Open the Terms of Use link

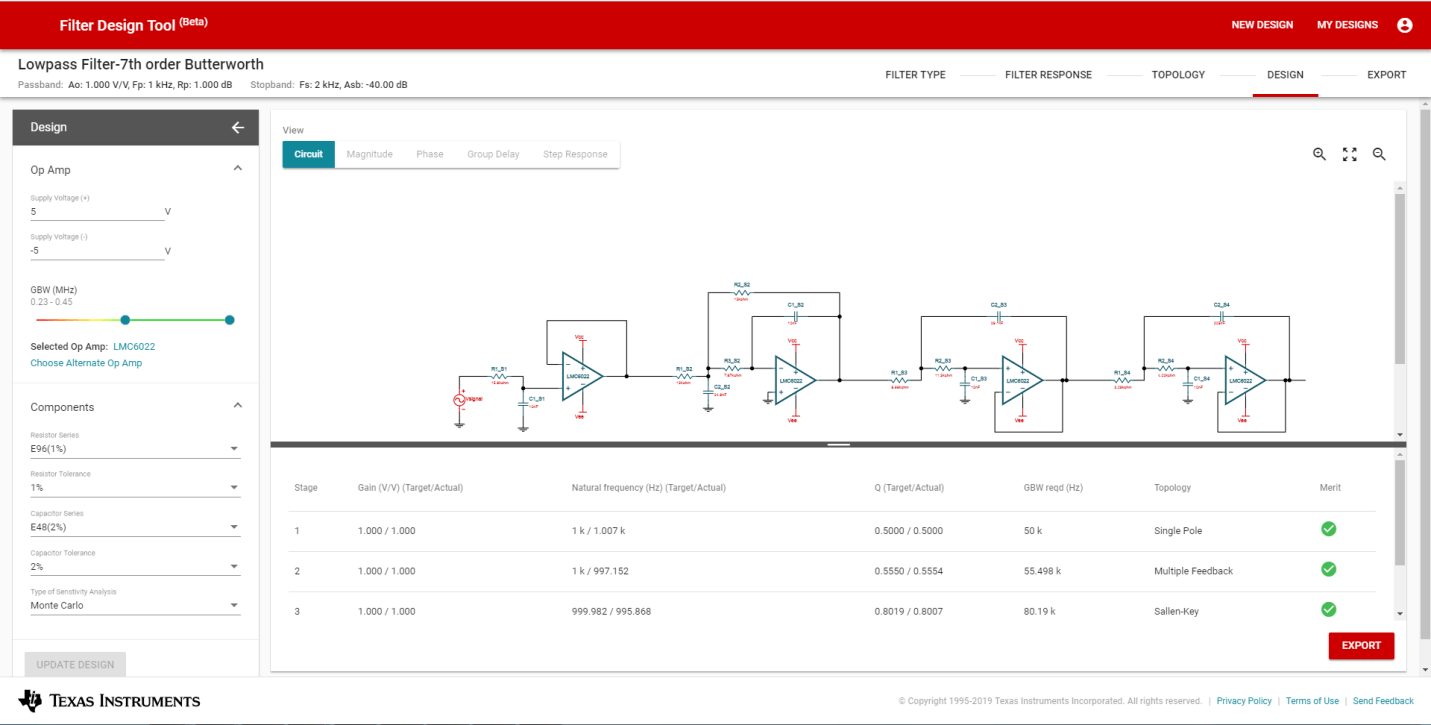point(1312,701)
